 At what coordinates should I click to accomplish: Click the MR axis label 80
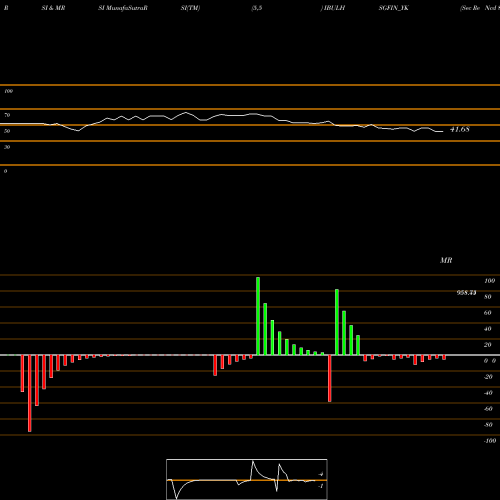(488, 297)
